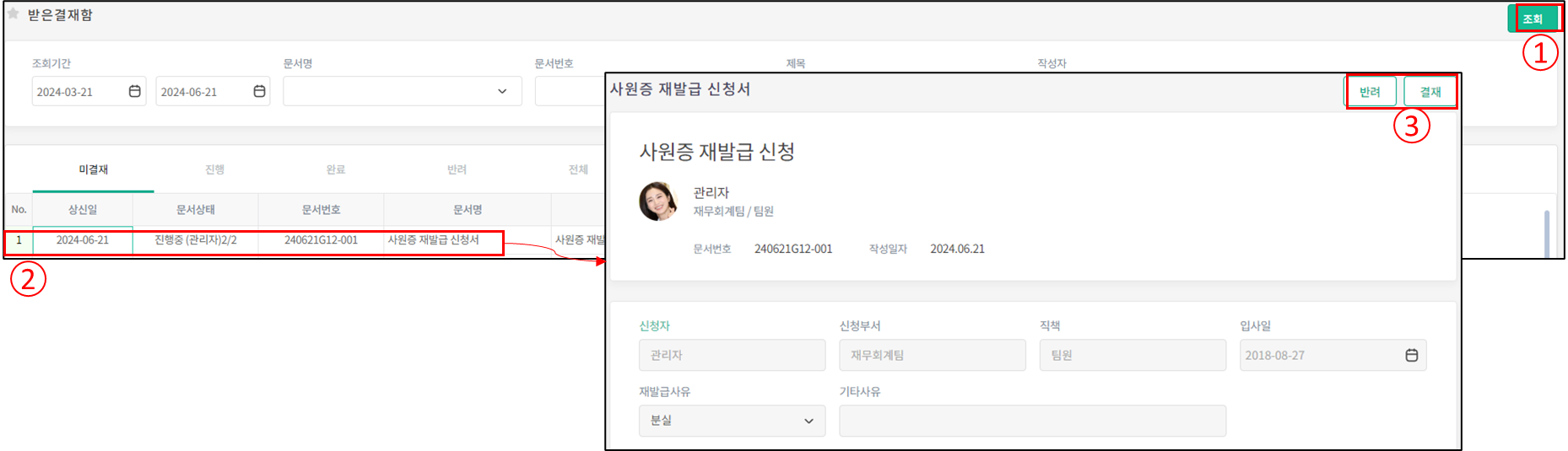
Task: Click the favorite star next to 받은결재함
Action: tap(13, 13)
